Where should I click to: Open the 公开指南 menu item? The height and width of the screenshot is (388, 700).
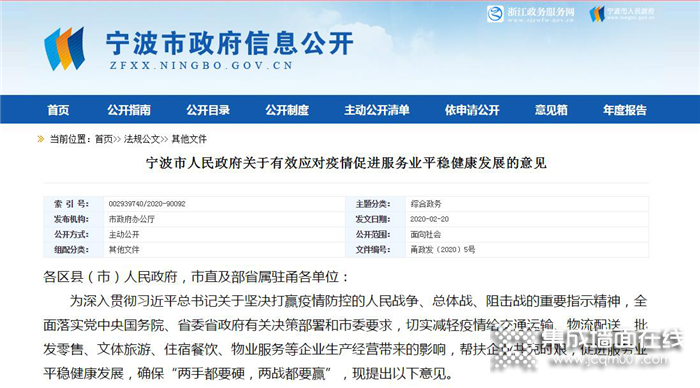point(129,110)
